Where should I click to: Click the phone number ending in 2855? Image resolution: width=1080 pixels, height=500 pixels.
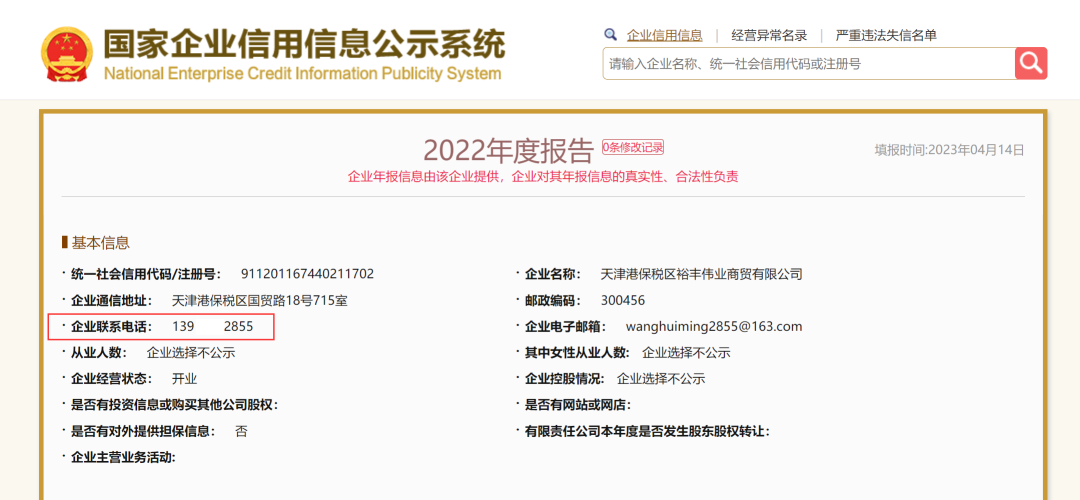(213, 326)
